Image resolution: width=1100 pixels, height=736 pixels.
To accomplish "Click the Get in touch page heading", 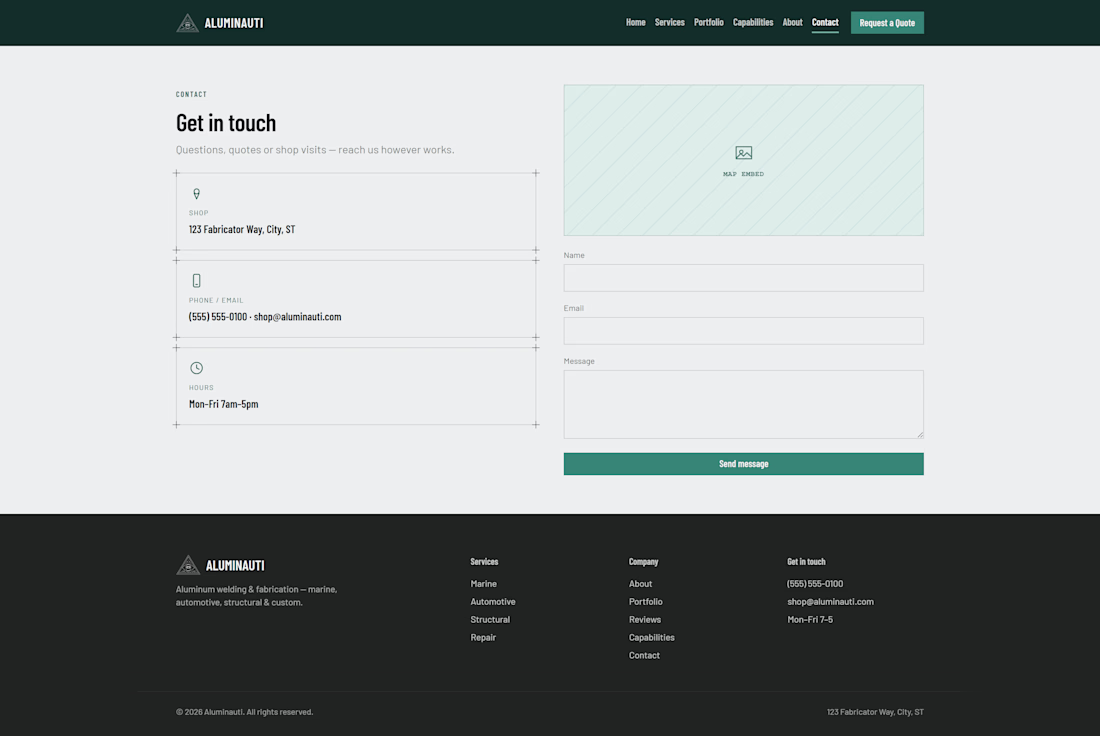I will [x=226, y=123].
